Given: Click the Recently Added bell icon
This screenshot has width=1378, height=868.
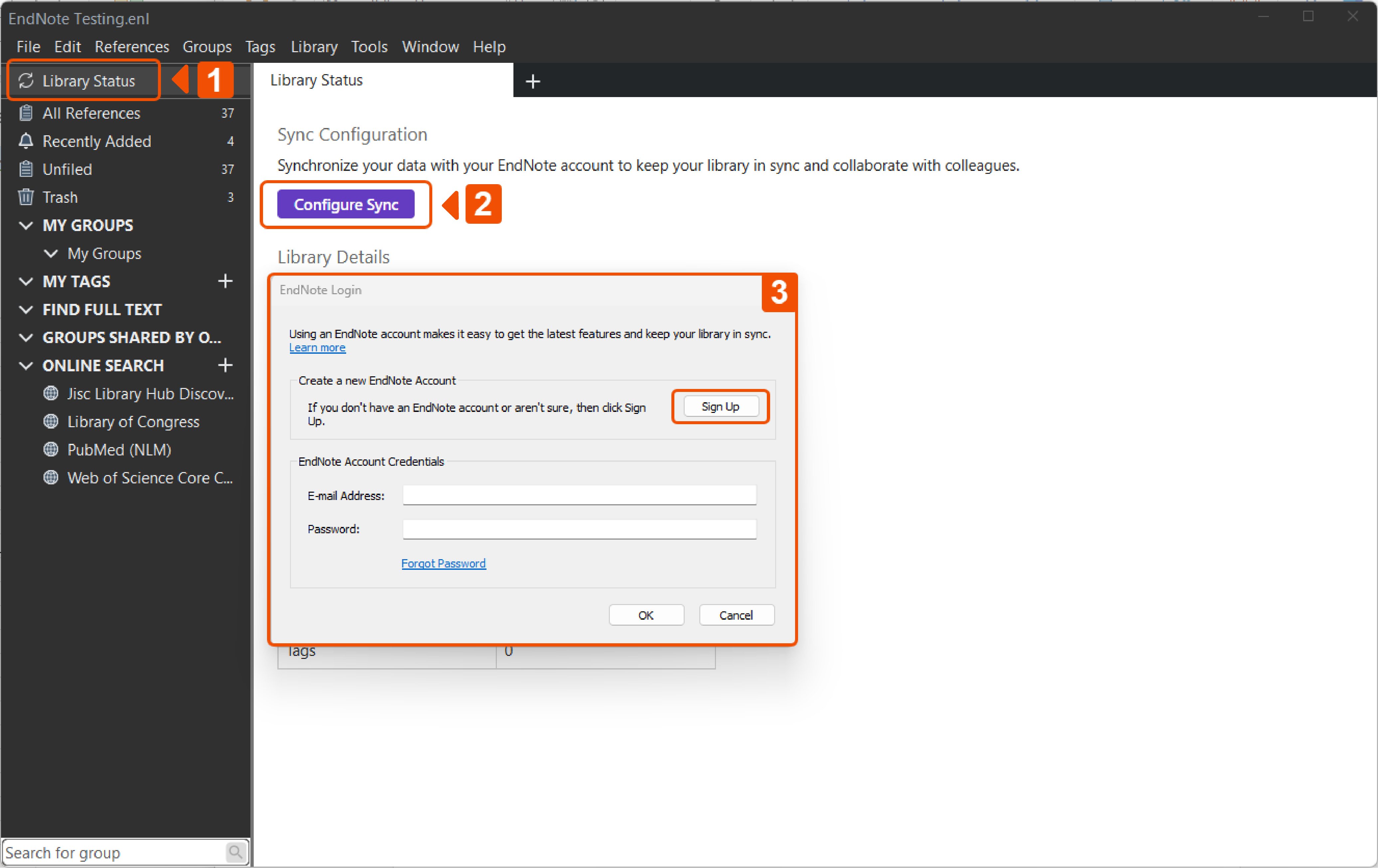Looking at the screenshot, I should (x=26, y=141).
